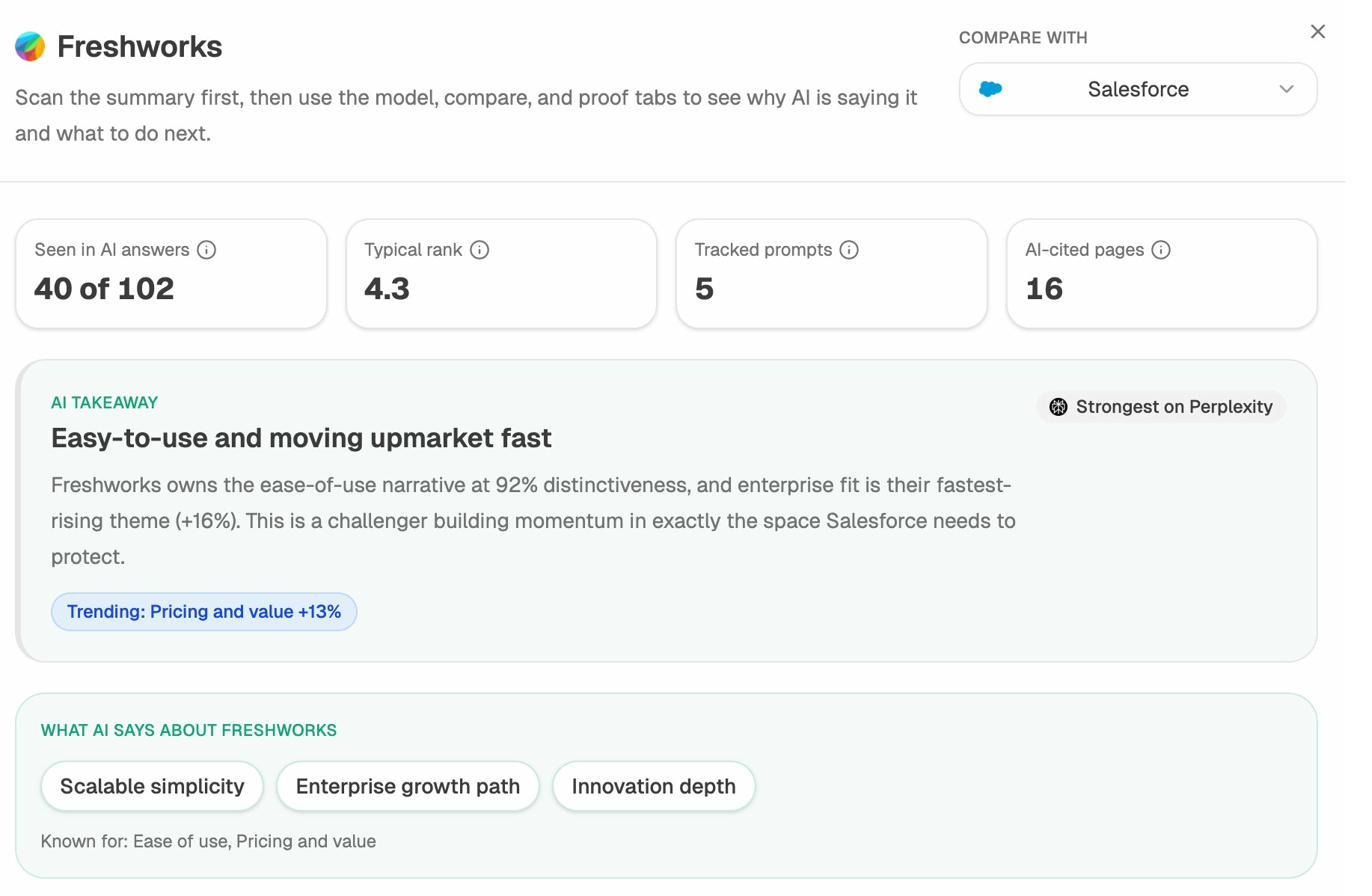
Task: Expand the Salesforce comparison selector
Action: coord(1136,88)
